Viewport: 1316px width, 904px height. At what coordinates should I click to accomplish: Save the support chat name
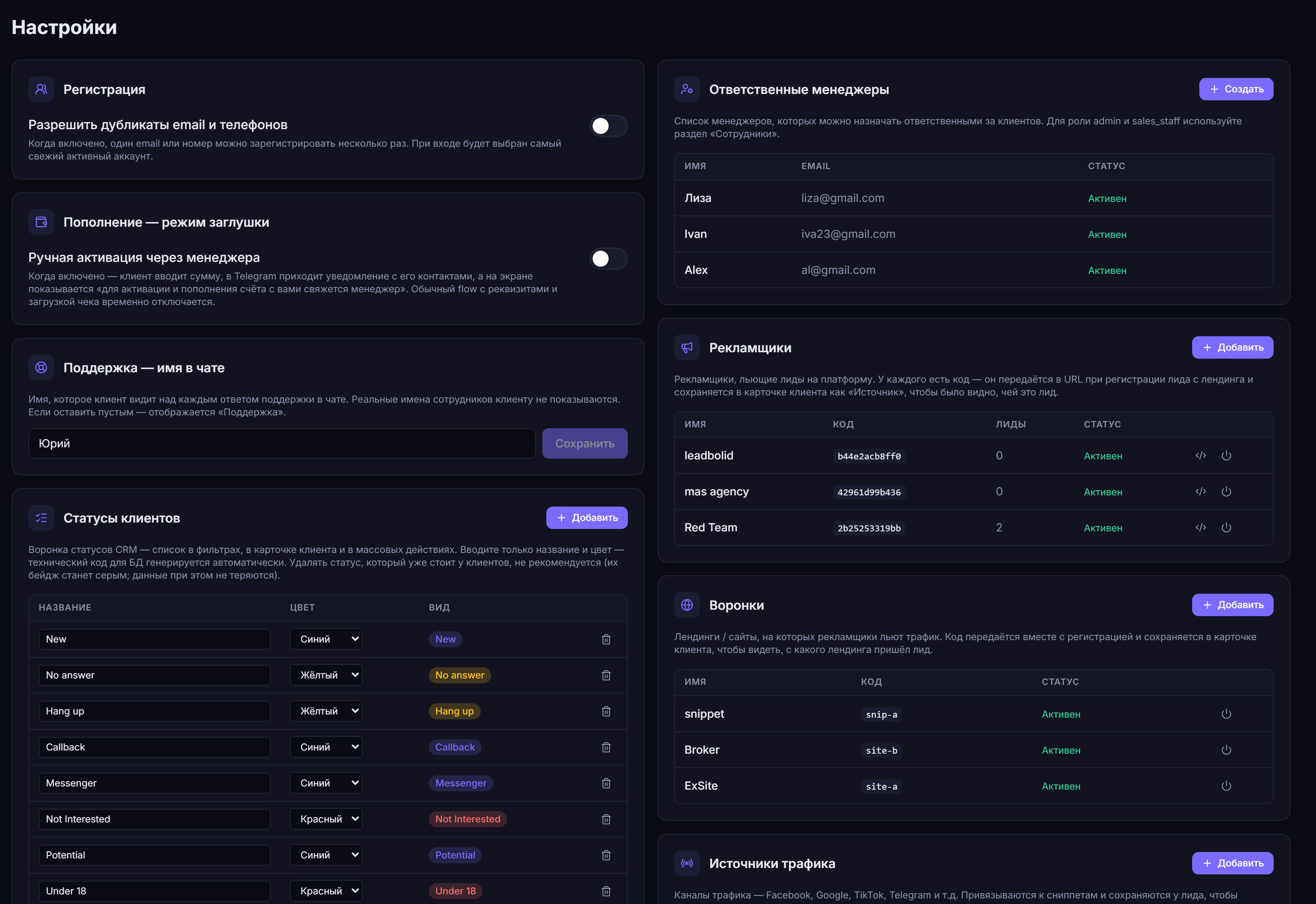584,443
